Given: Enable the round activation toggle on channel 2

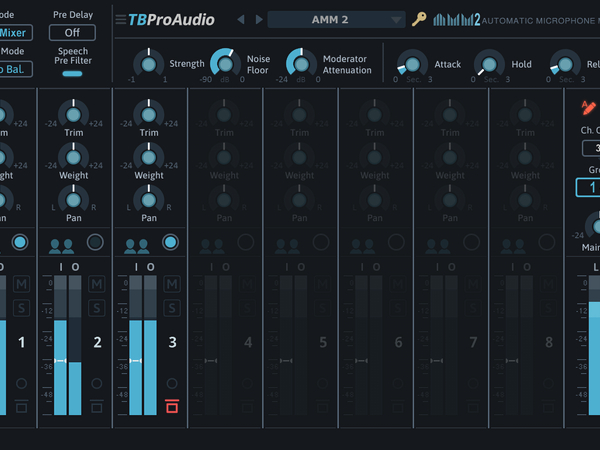Looking at the screenshot, I should 96,242.
